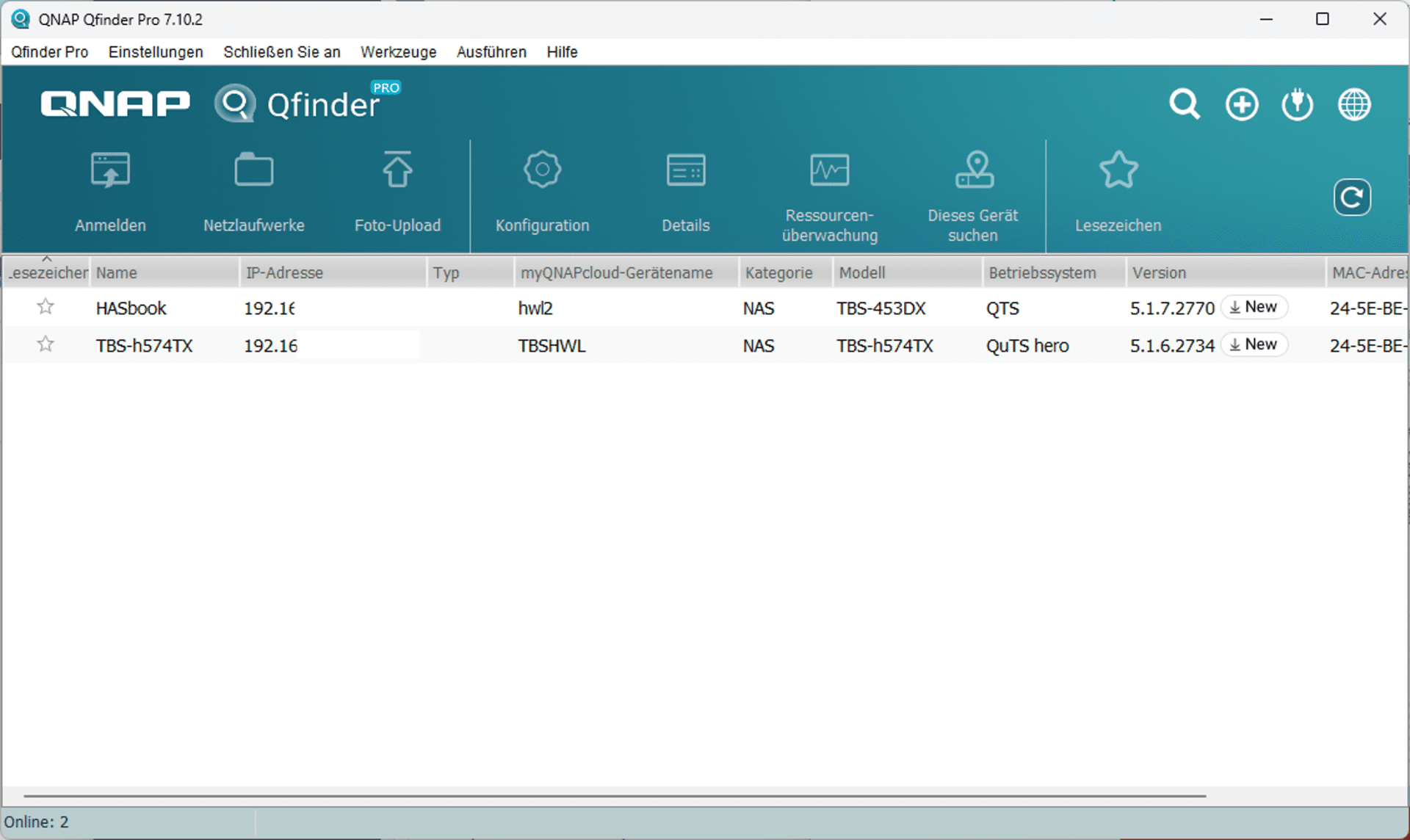
Task: Sort by Kategorie column header
Action: click(x=786, y=272)
